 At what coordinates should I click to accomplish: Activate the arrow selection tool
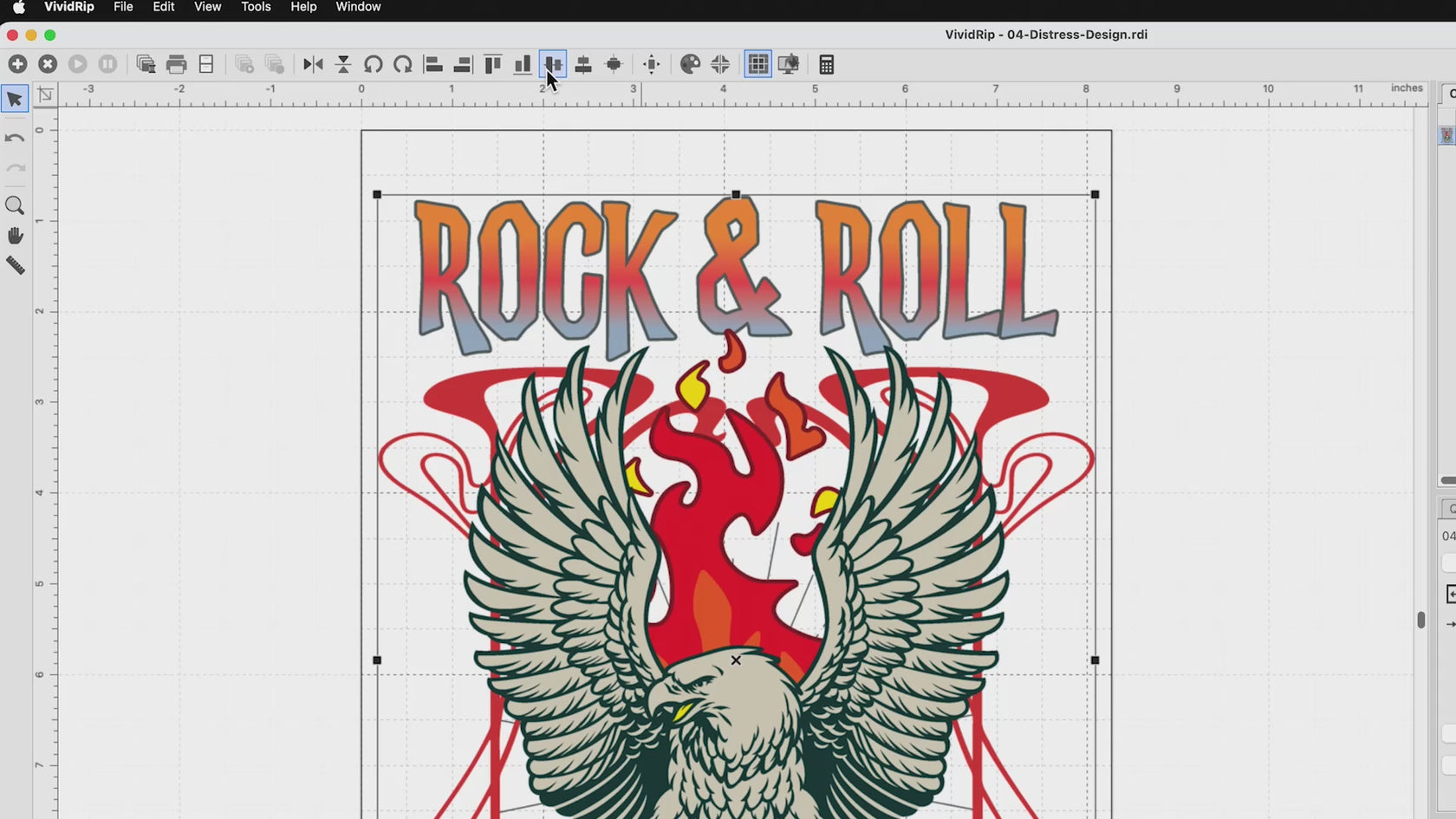15,99
